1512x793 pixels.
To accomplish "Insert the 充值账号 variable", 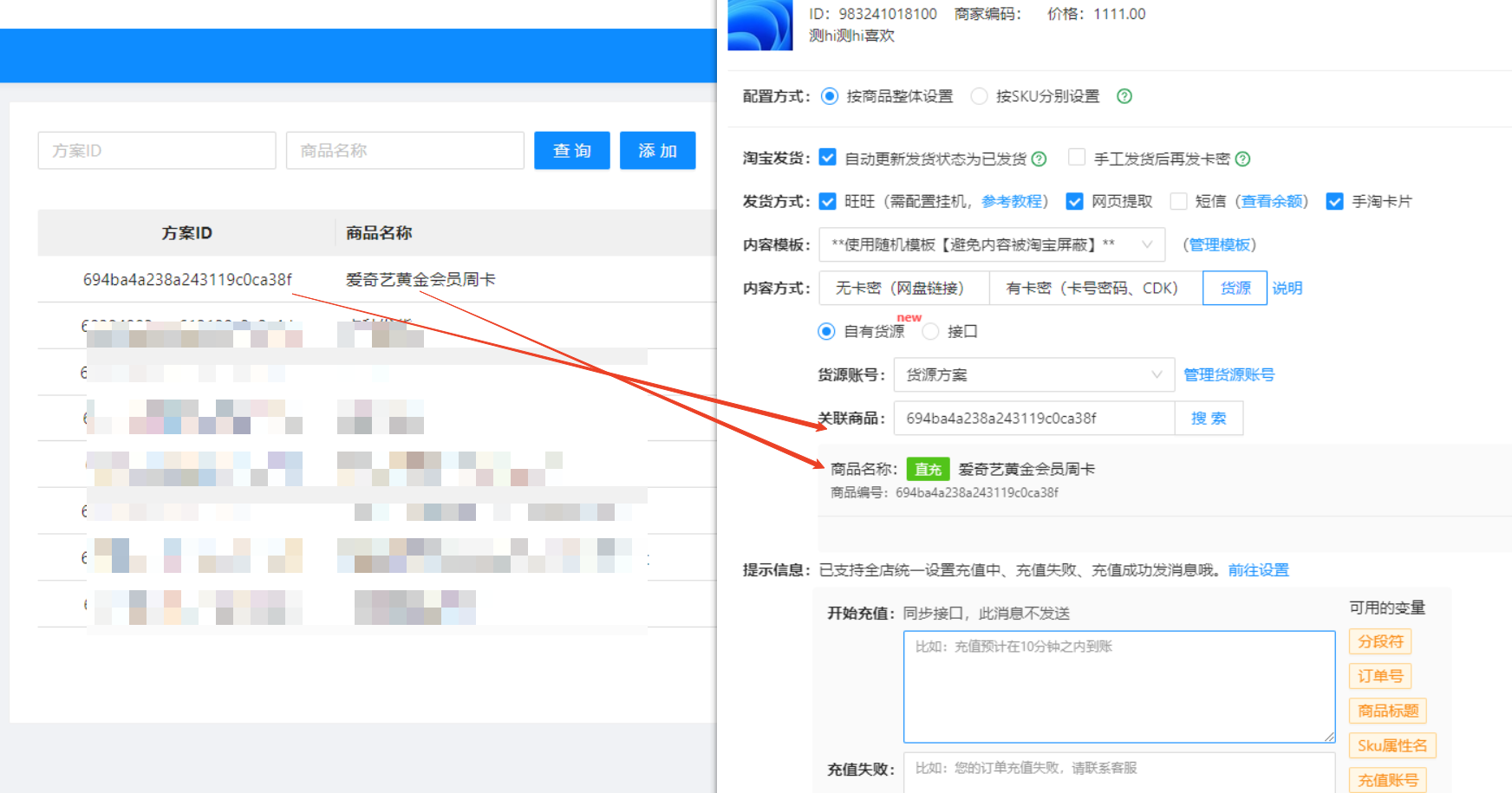I will 1388,780.
